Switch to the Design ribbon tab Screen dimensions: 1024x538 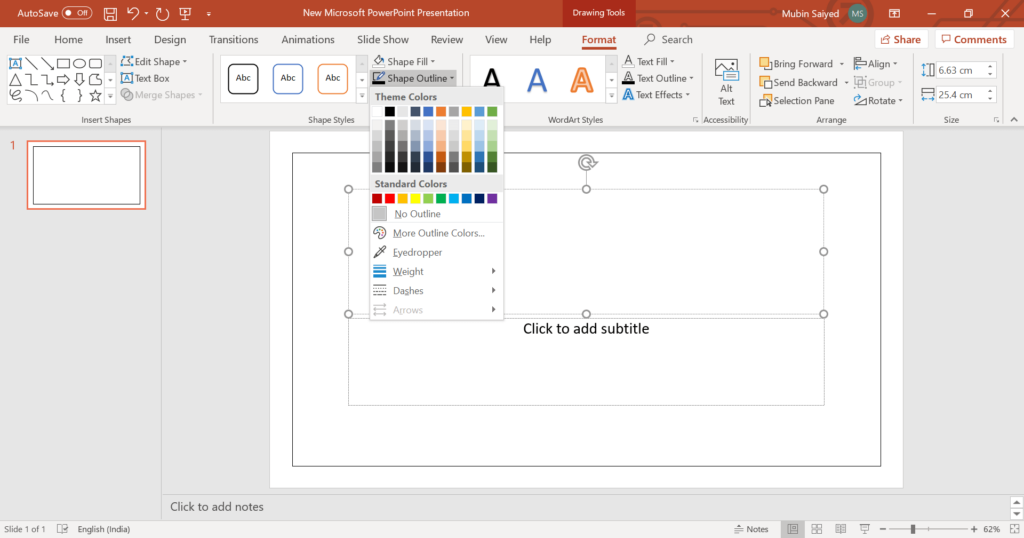[170, 40]
